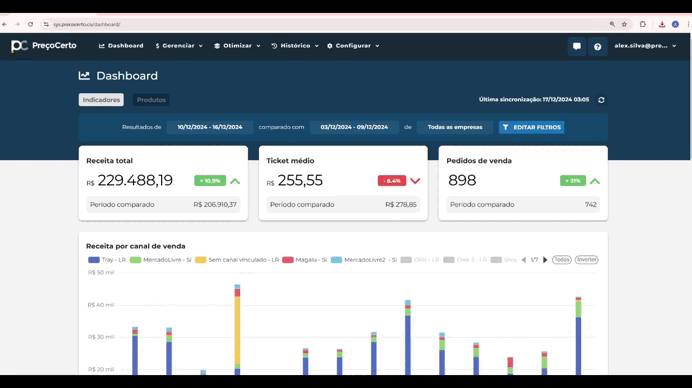The image size is (692, 388).
Task: Click the + 21% badge
Action: [x=573, y=181]
